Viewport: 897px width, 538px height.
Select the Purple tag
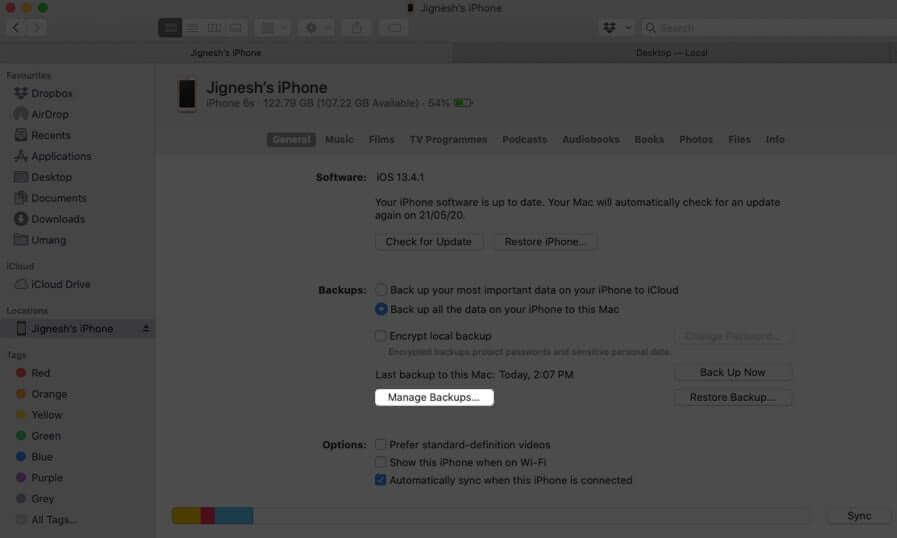pos(47,478)
